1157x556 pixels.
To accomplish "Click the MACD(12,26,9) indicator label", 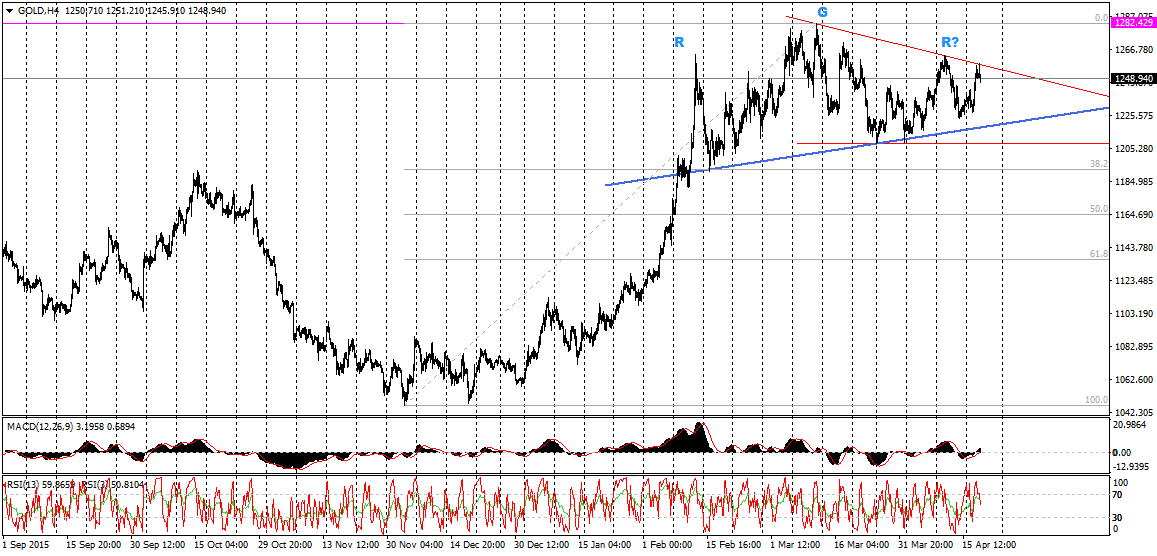I will pos(40,426).
